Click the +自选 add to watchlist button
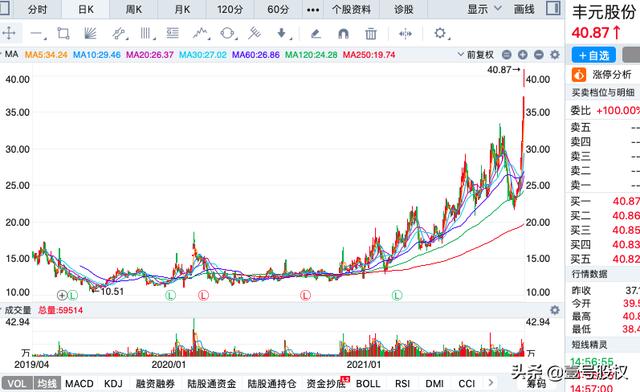Viewport: 640px width, 392px height. coord(594,55)
